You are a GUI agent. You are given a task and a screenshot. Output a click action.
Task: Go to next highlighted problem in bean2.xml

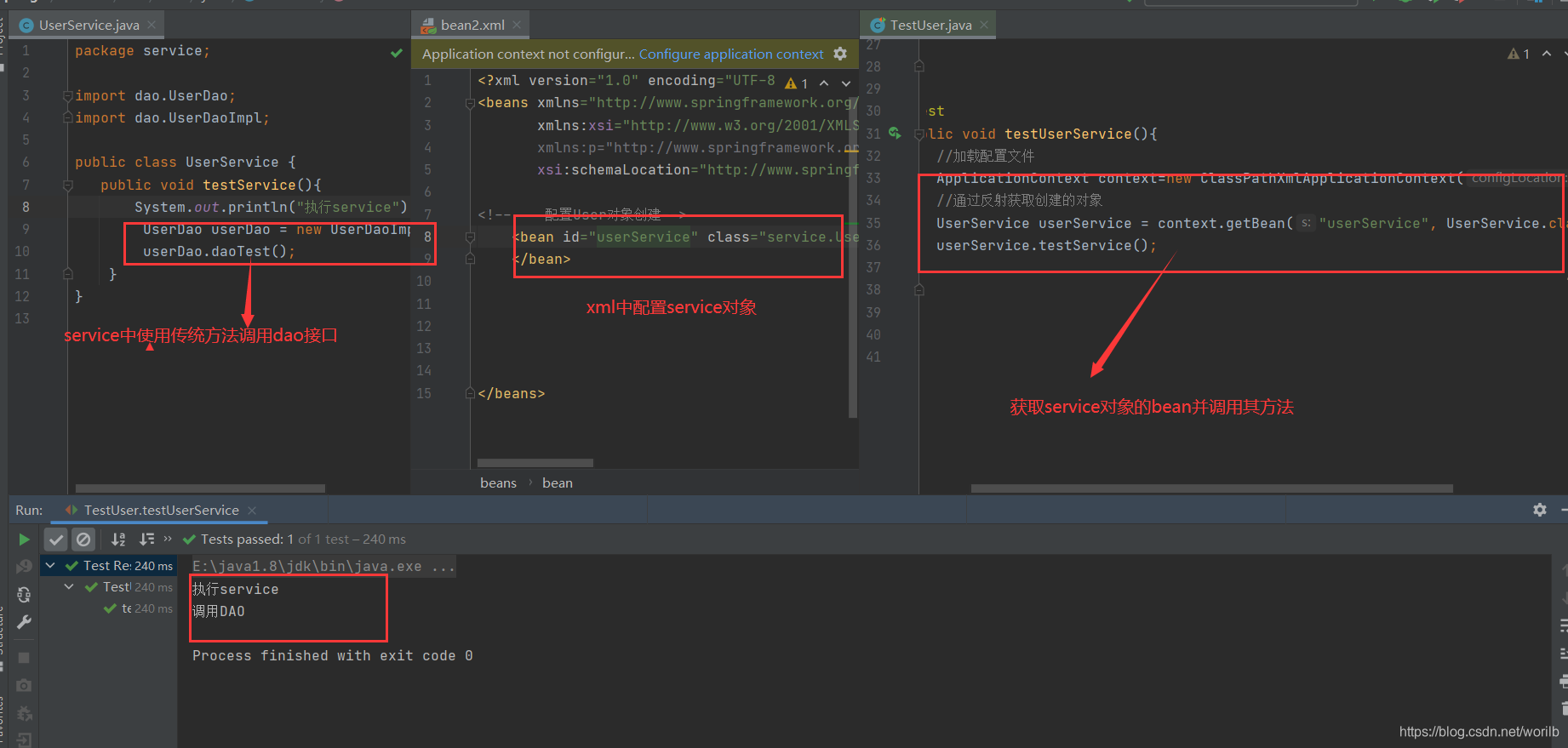point(846,83)
